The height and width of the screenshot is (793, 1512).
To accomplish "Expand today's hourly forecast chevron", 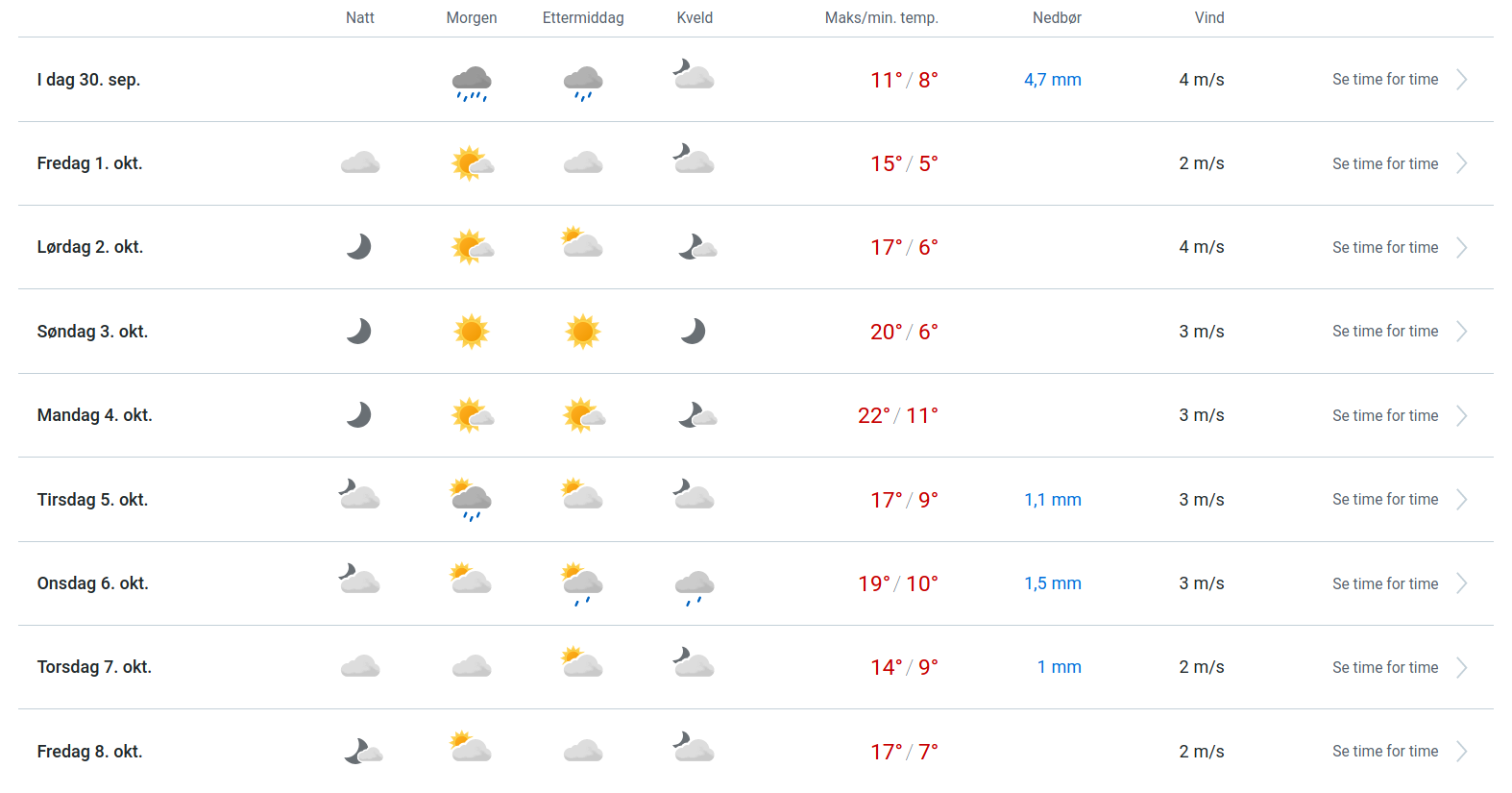I will point(1461,80).
